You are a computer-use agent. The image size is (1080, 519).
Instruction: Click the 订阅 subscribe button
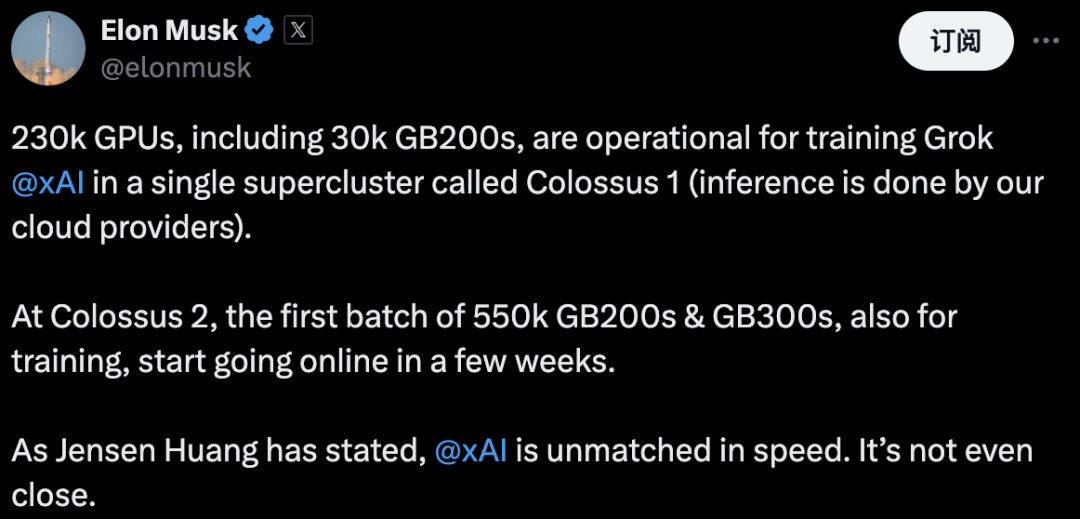(x=955, y=41)
